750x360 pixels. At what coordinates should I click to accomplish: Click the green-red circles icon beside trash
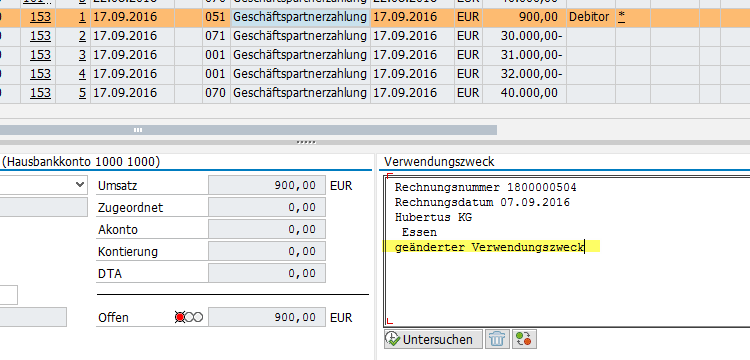[524, 339]
